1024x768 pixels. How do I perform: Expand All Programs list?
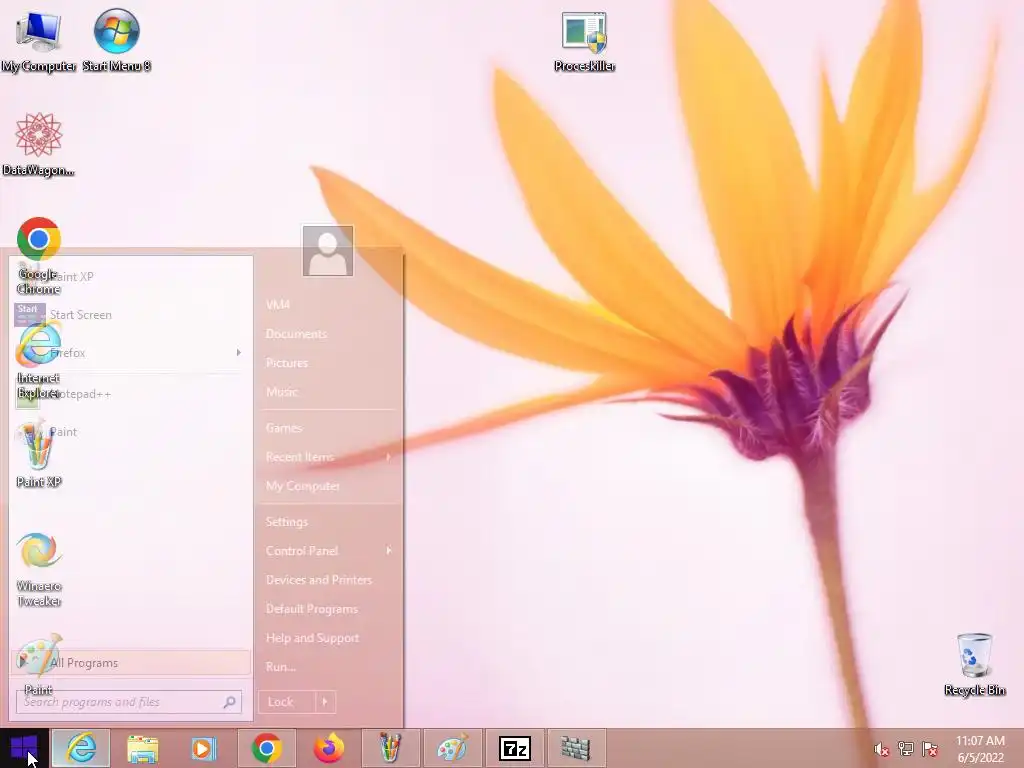click(131, 663)
